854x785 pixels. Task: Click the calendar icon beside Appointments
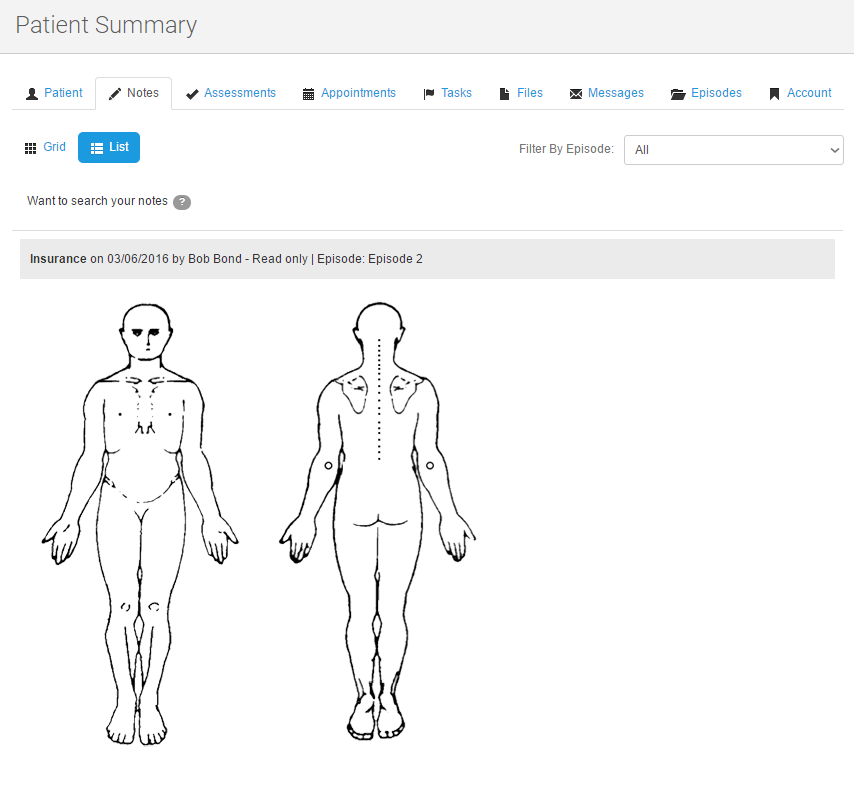pyautogui.click(x=308, y=94)
